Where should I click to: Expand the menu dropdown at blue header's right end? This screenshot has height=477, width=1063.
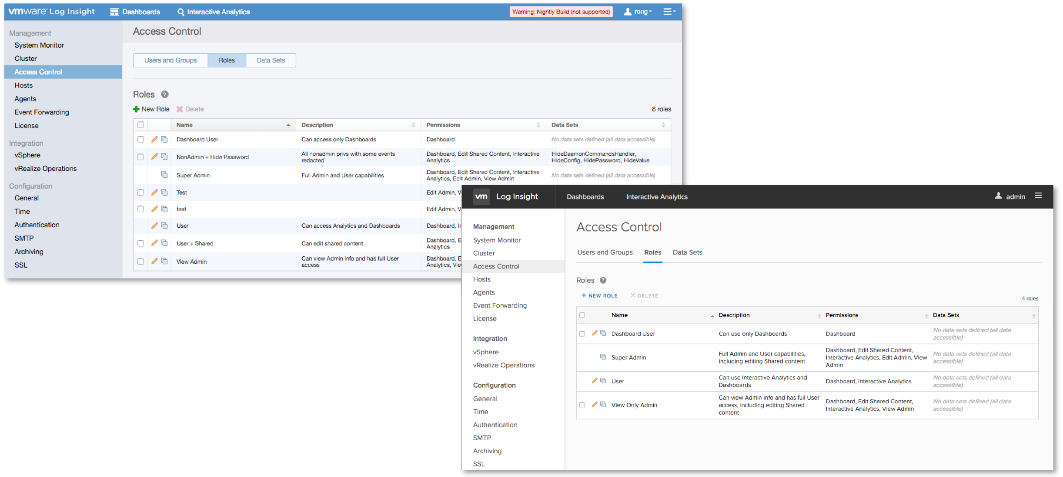pyautogui.click(x=669, y=12)
